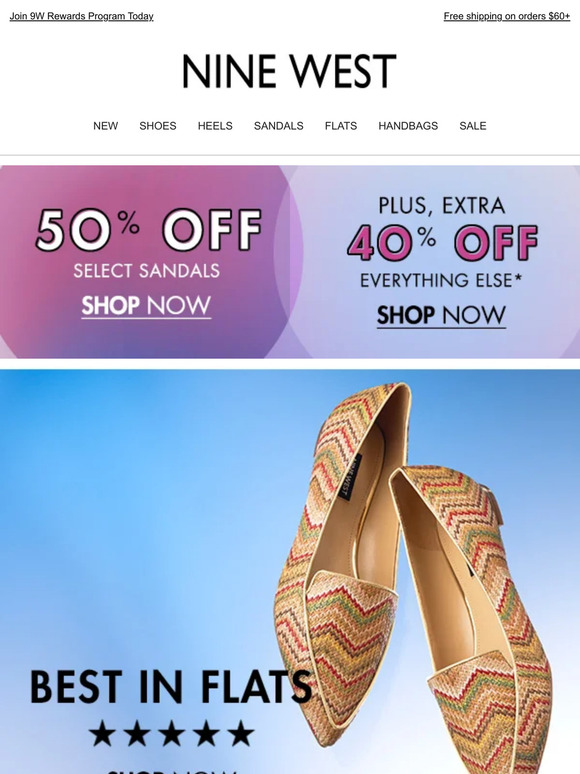580x774 pixels.
Task: Go to the HEELS category
Action: (x=215, y=126)
